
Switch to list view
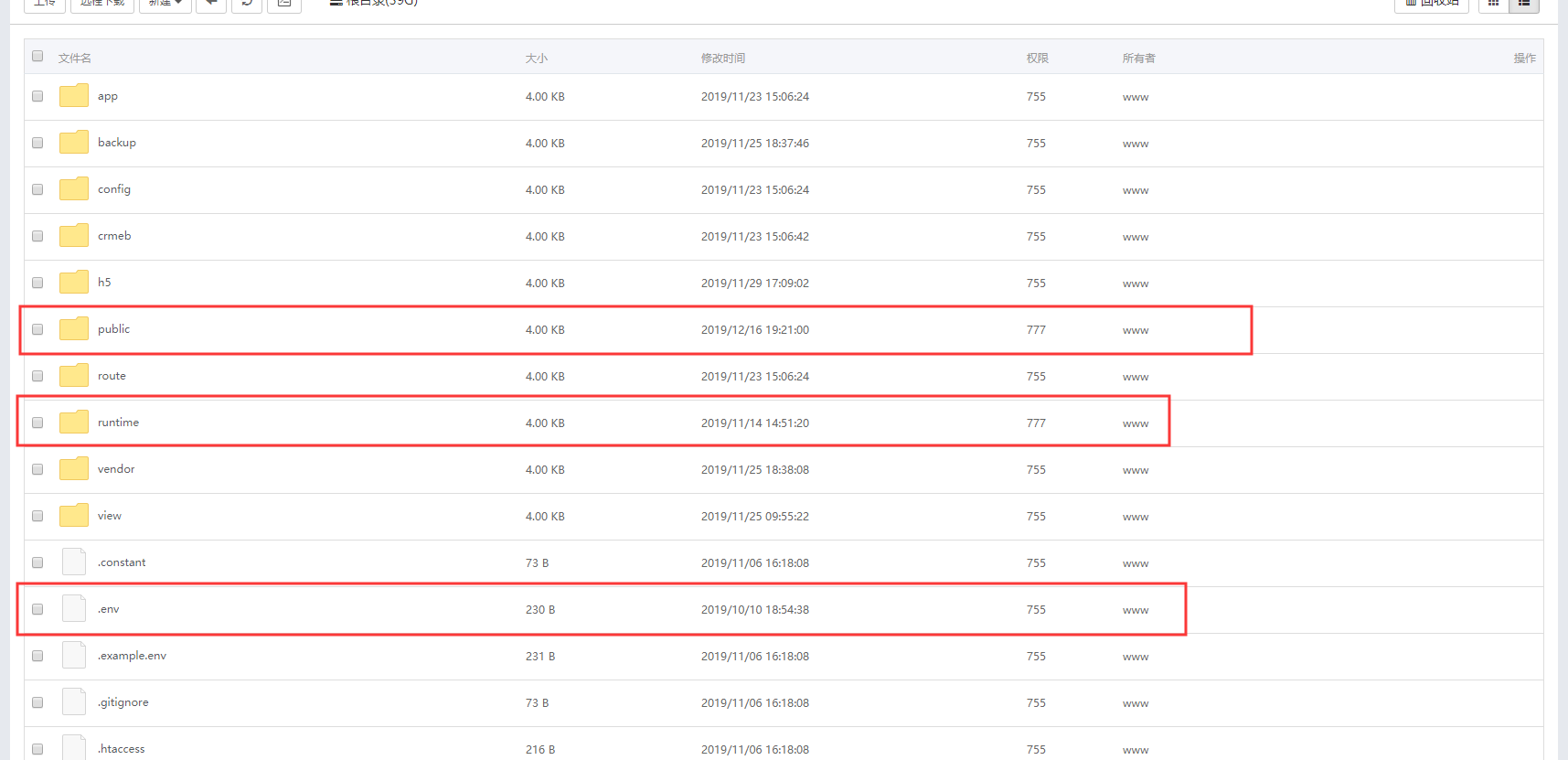(x=1524, y=4)
